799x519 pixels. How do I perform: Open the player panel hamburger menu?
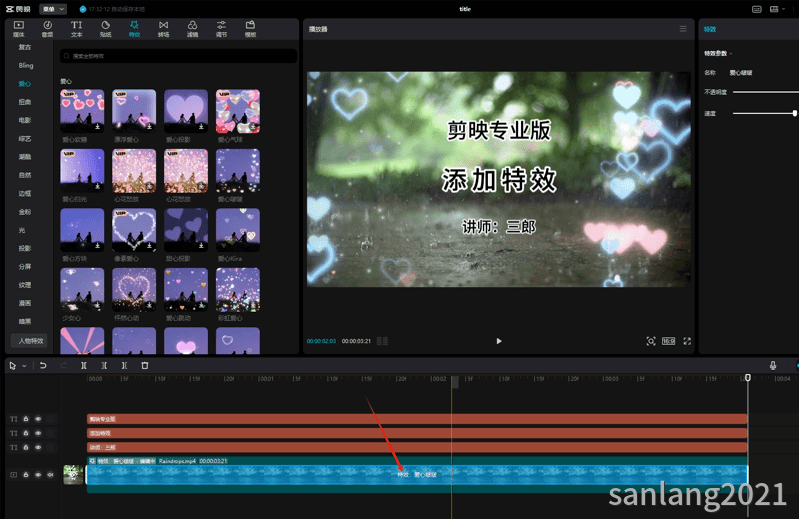point(683,29)
